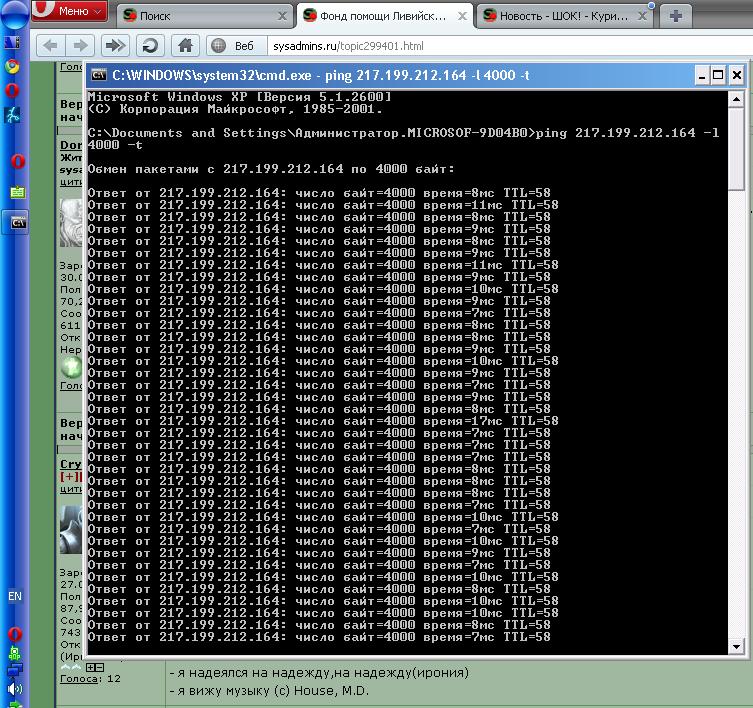This screenshot has height=708, width=753.
Task: Close the Поиск tab
Action: (282, 16)
